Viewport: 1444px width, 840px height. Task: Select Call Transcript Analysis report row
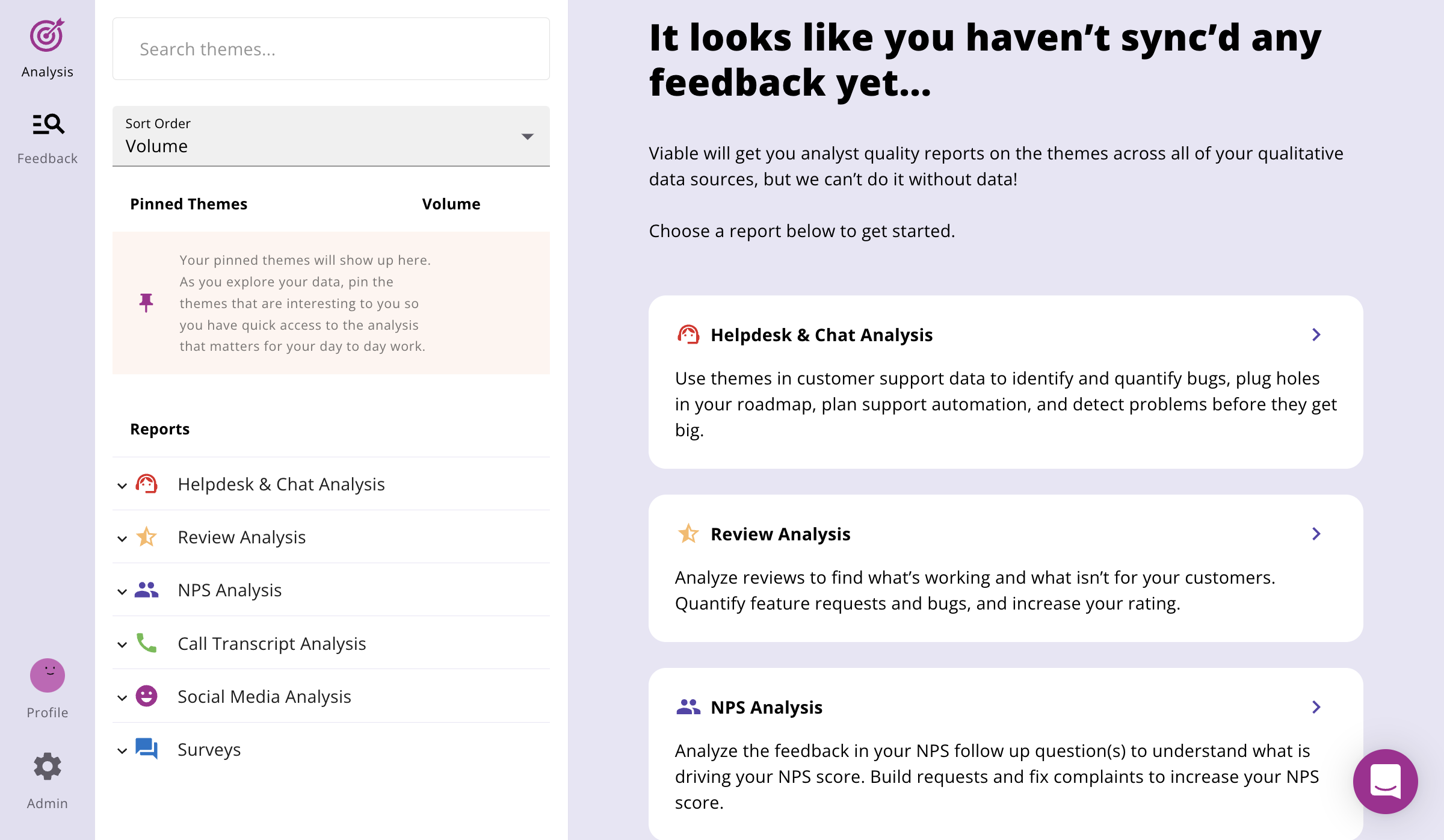click(x=331, y=643)
